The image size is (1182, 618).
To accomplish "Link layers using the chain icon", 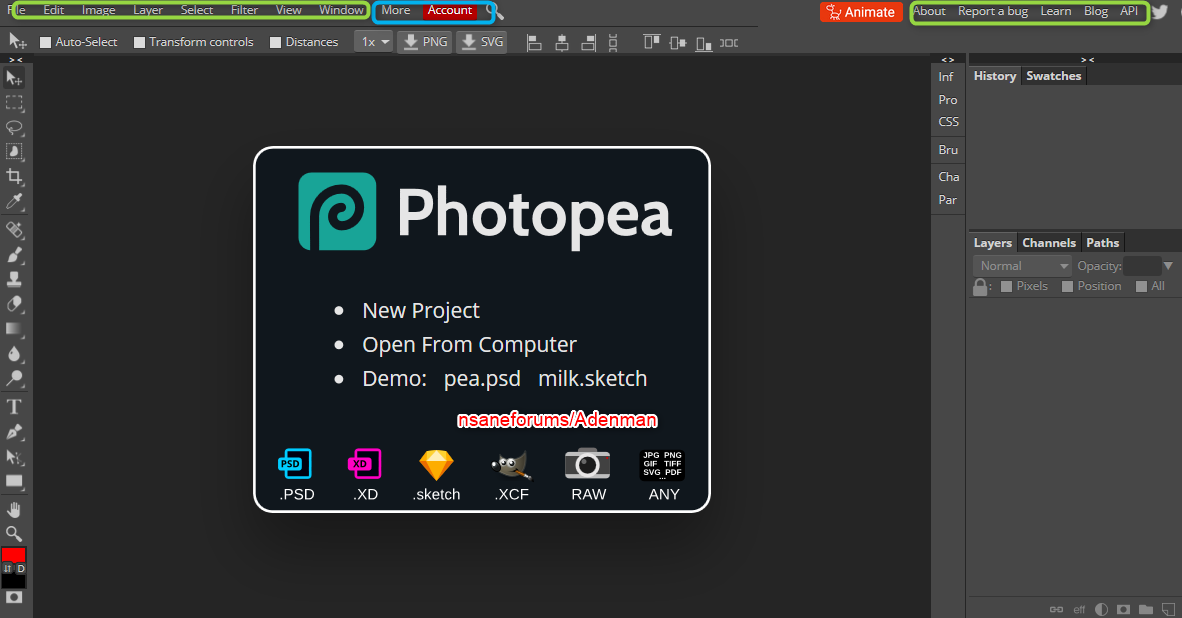I will pyautogui.click(x=1056, y=609).
